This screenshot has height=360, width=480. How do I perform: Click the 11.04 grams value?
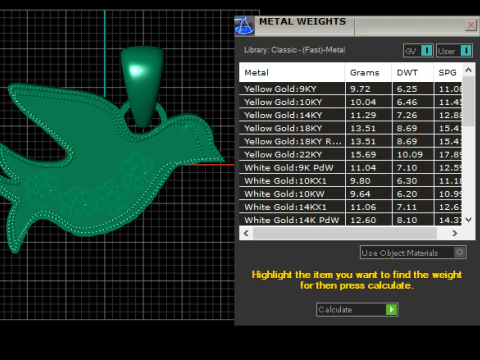point(363,168)
